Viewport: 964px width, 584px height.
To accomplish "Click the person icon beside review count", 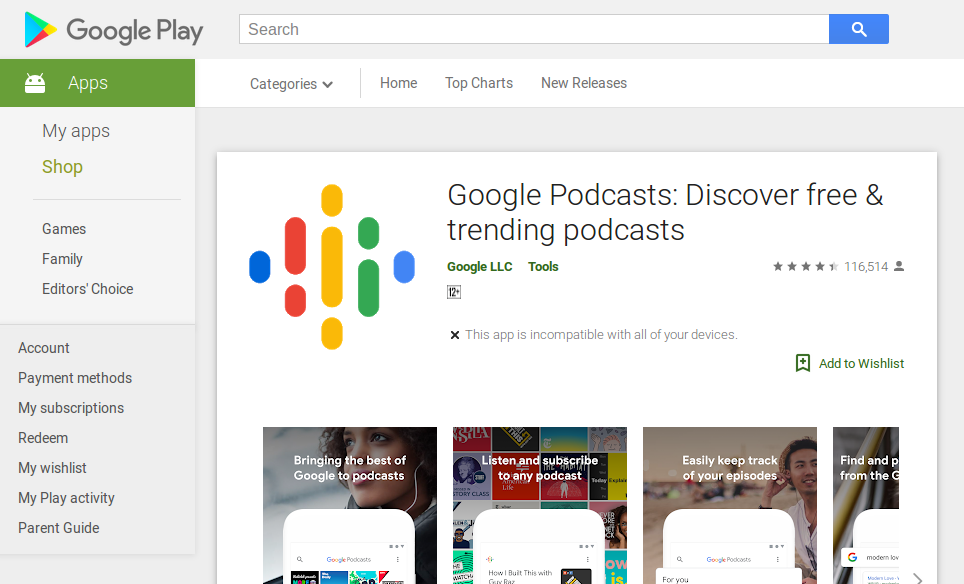I will [x=899, y=266].
